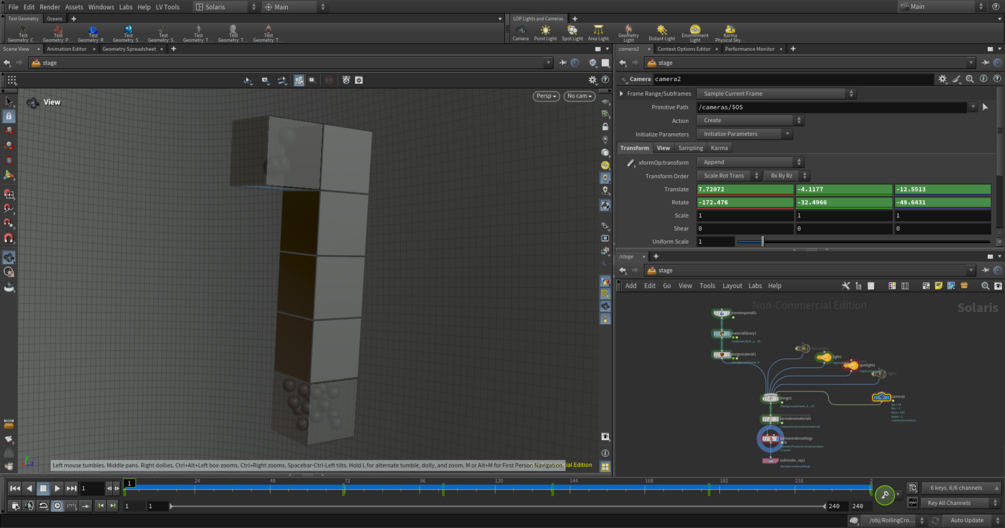Click the render region camera icon in viewport toolbar
This screenshot has height=528, width=1005.
coord(359,80)
